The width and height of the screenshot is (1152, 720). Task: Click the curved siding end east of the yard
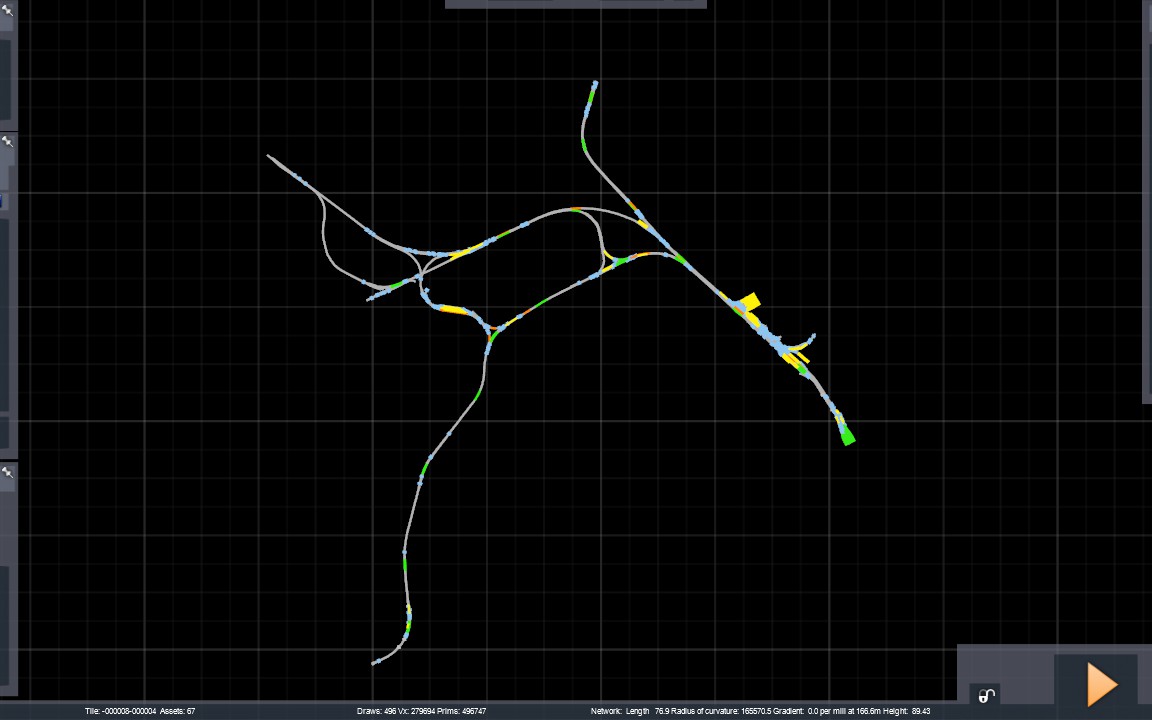click(813, 337)
